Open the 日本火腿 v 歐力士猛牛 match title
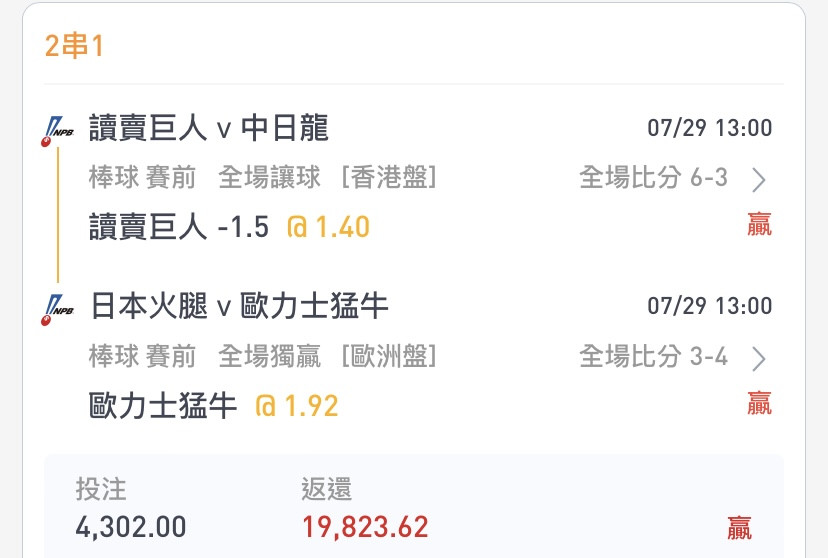 pos(239,306)
